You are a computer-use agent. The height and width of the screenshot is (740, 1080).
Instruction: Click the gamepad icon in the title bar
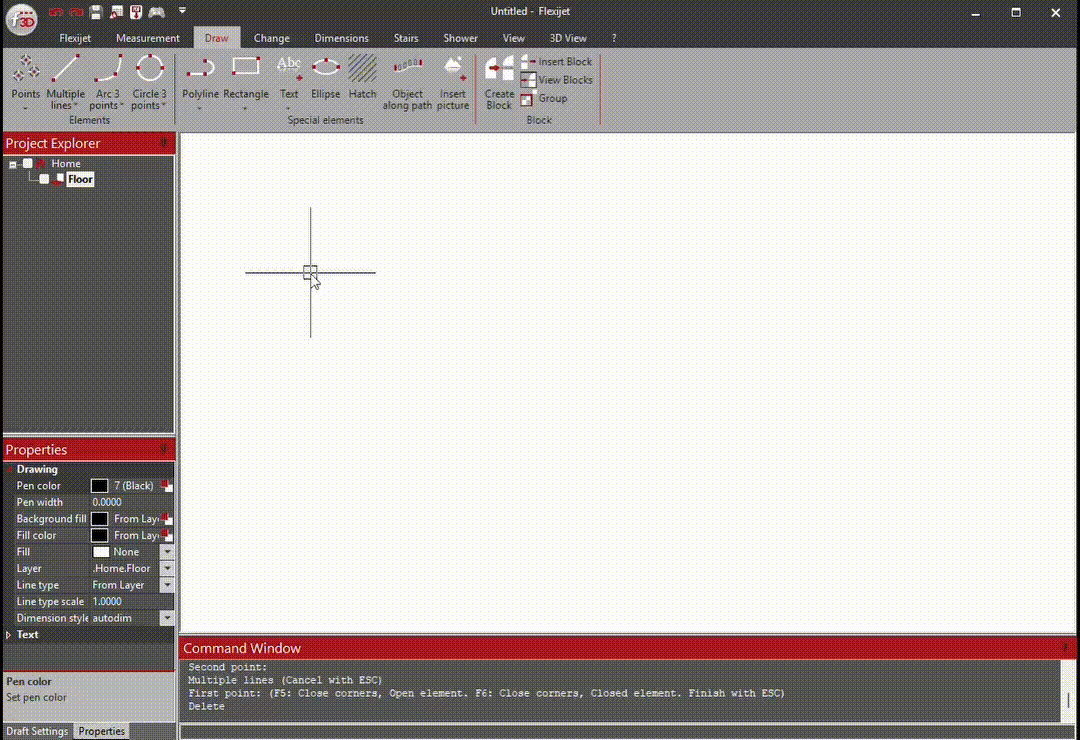click(157, 12)
